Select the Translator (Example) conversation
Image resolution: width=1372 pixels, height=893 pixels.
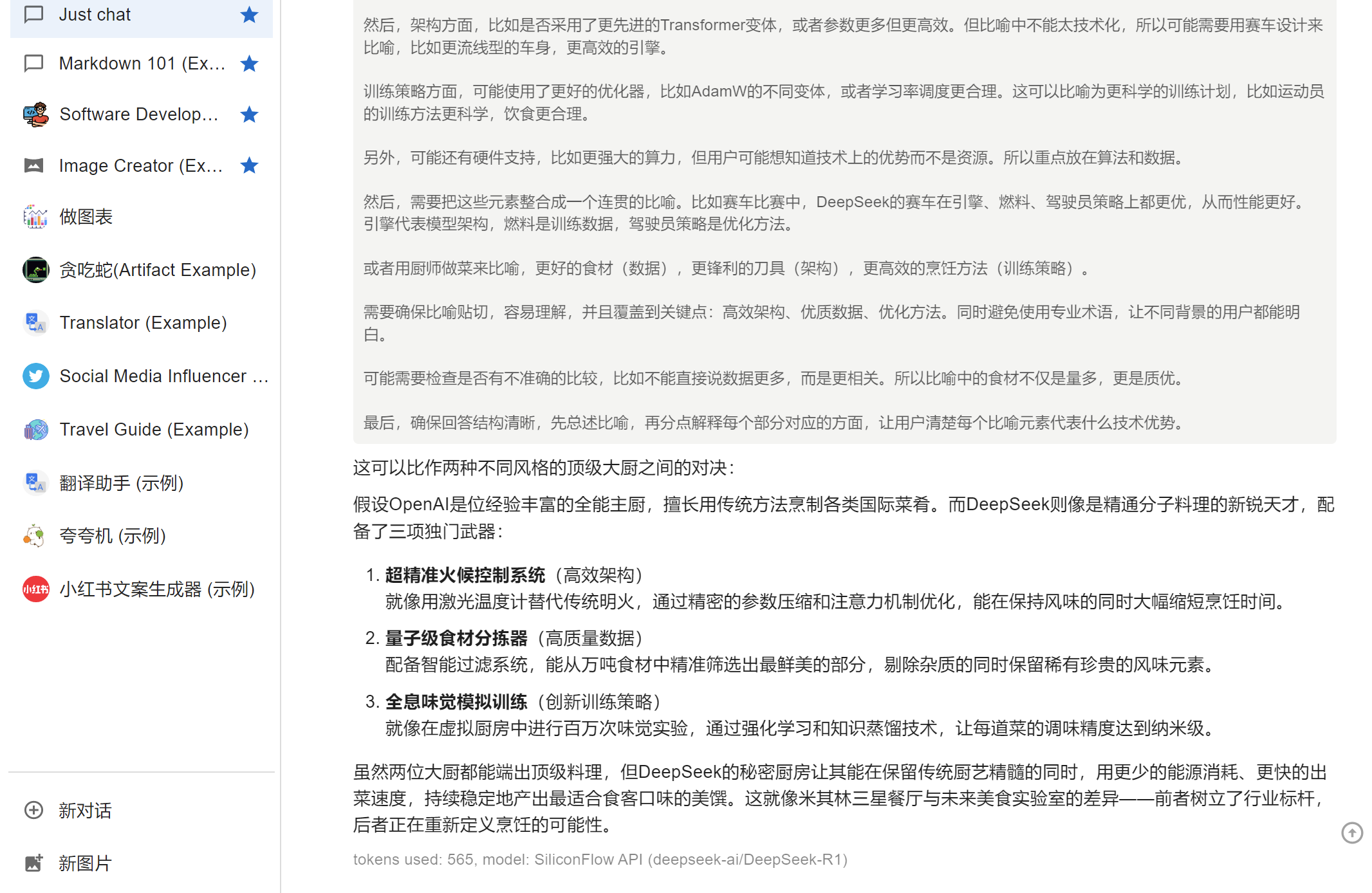click(143, 322)
